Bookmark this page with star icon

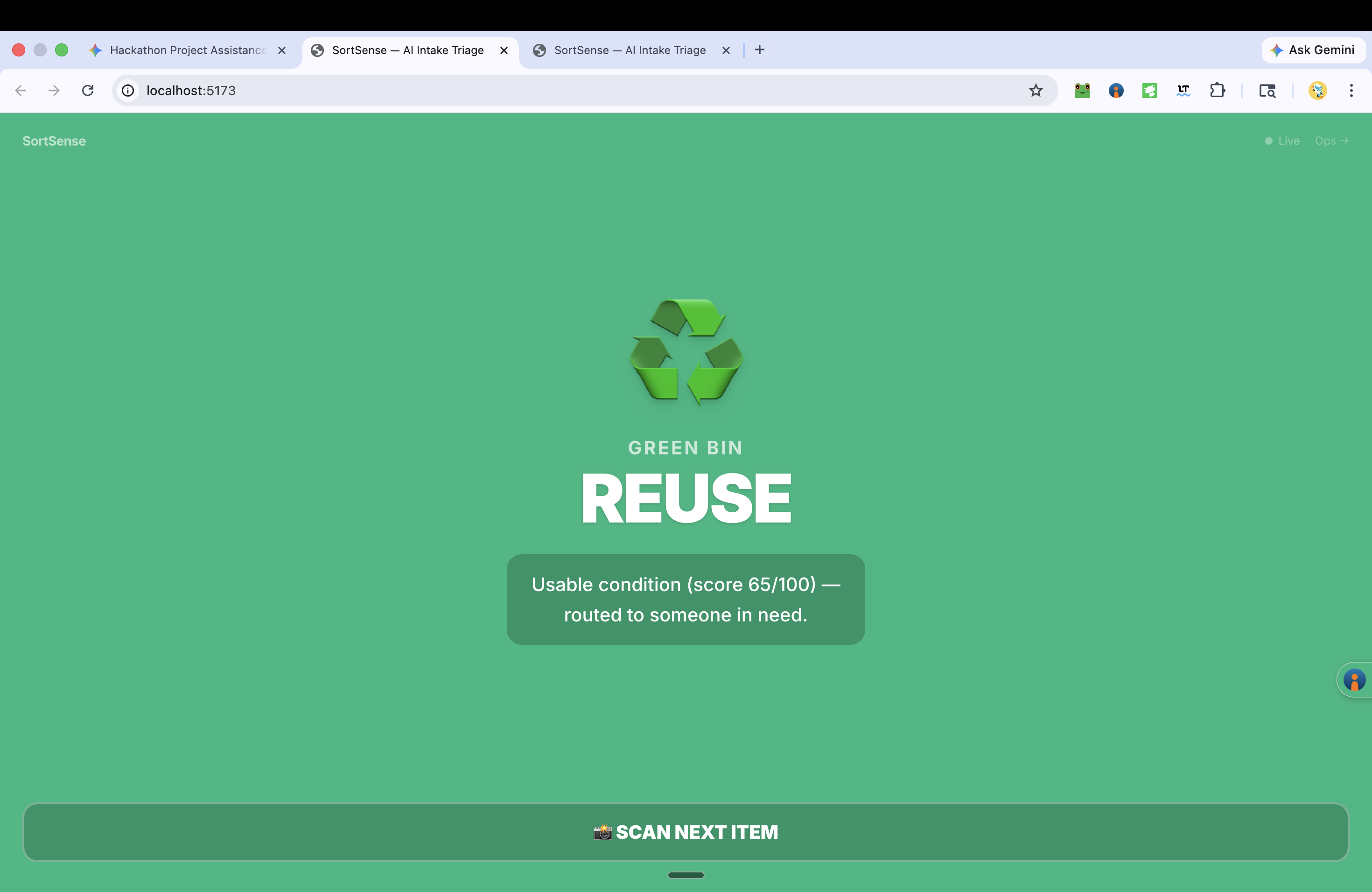1036,91
